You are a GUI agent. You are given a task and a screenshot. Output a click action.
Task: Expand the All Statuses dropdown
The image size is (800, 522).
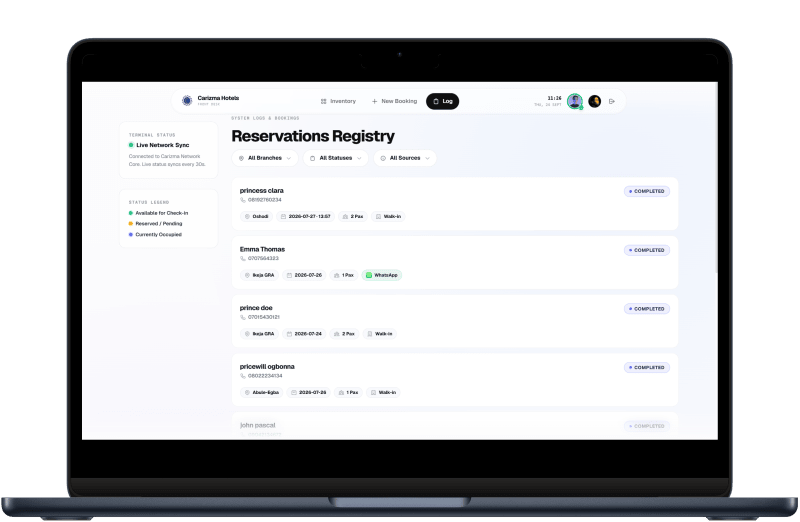coord(336,158)
